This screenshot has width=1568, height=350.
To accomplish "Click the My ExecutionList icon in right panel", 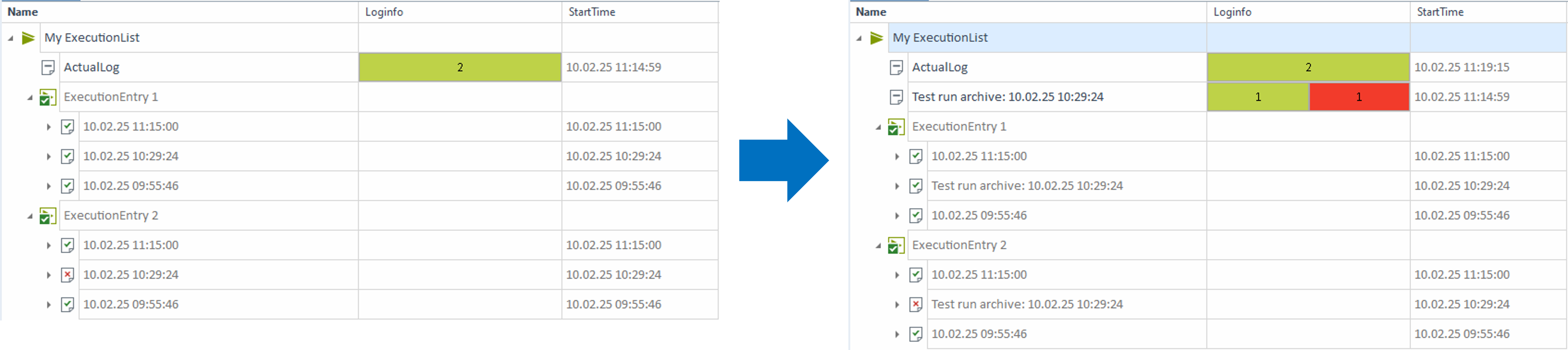I will [x=877, y=38].
